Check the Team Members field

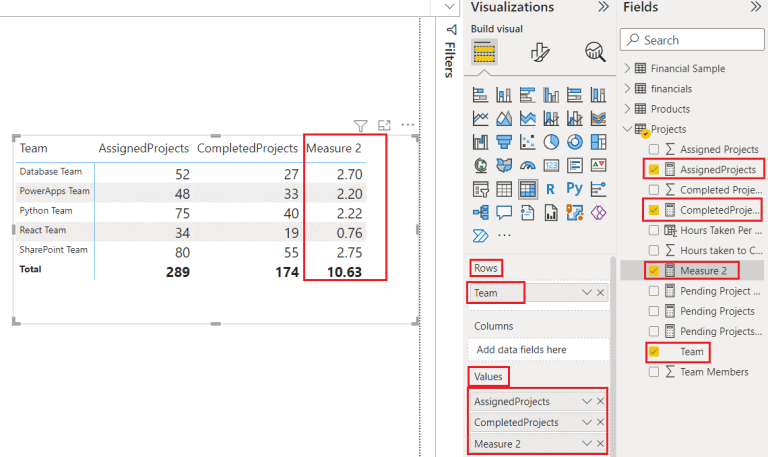click(x=653, y=372)
